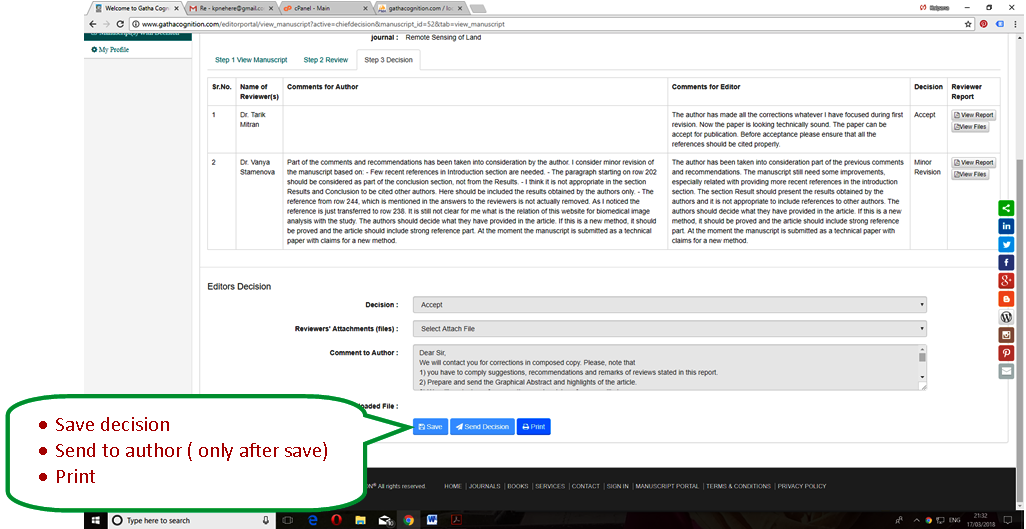The width and height of the screenshot is (1026, 529).
Task: Click inside the Comment to Author textbox
Action: [x=660, y=367]
